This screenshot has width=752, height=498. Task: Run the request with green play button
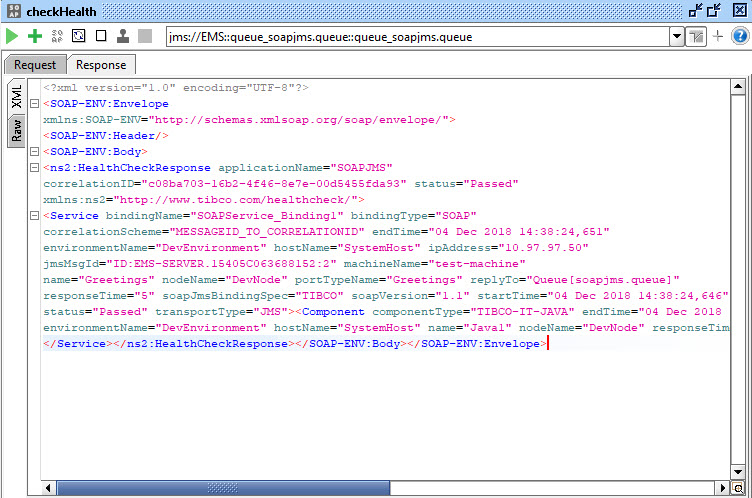12,36
